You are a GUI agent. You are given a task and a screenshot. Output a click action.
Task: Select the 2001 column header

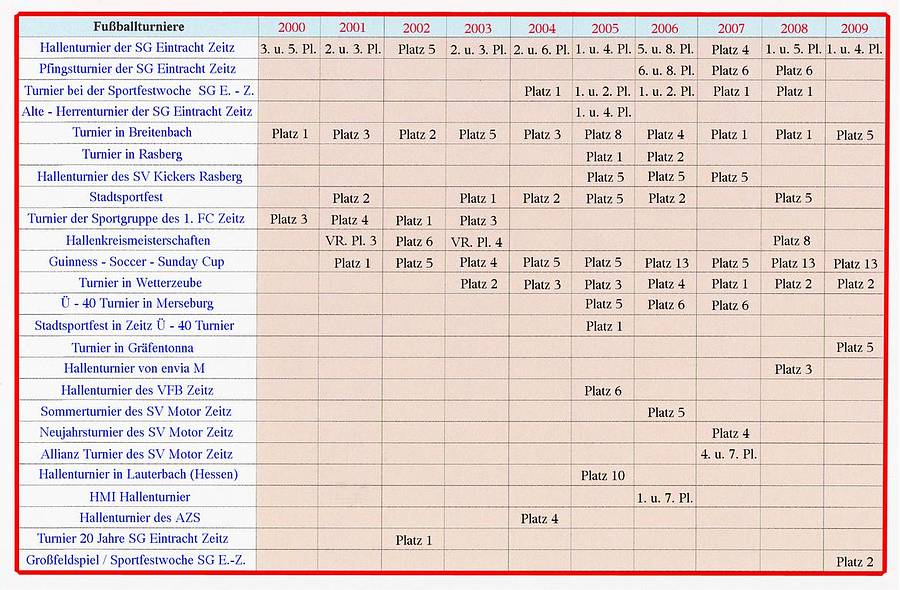[x=352, y=28]
